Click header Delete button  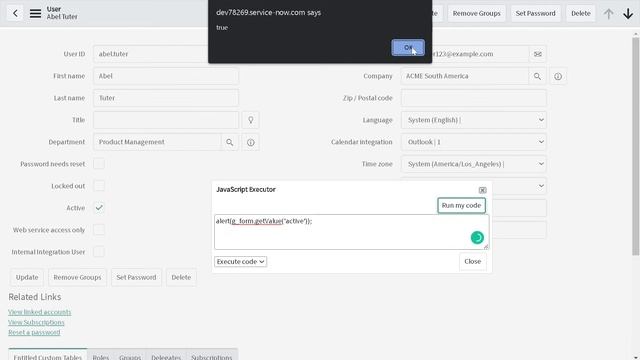pyautogui.click(x=581, y=13)
